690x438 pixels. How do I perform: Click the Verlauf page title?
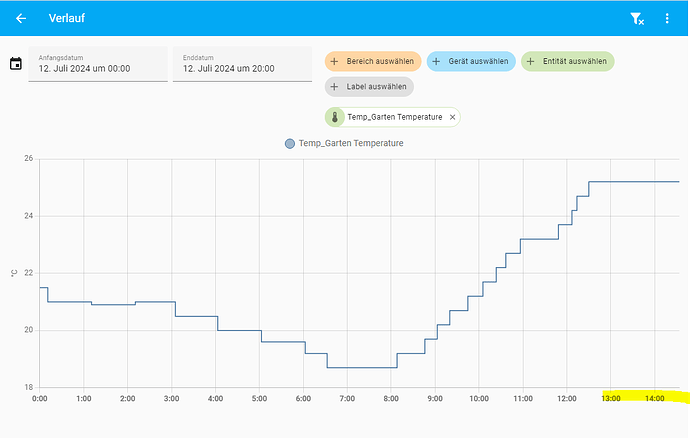pyautogui.click(x=66, y=18)
